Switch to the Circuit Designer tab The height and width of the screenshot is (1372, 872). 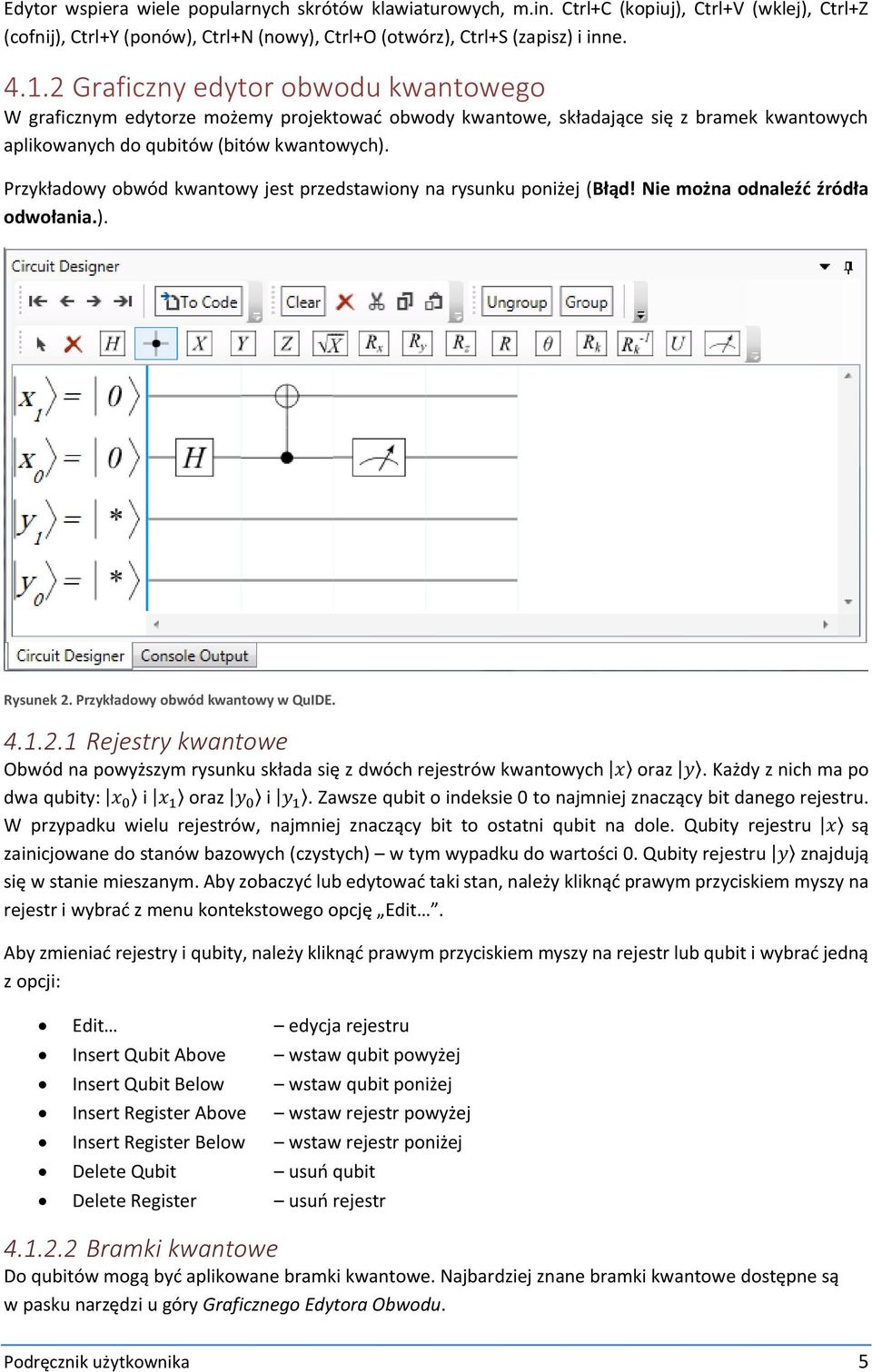[70, 656]
